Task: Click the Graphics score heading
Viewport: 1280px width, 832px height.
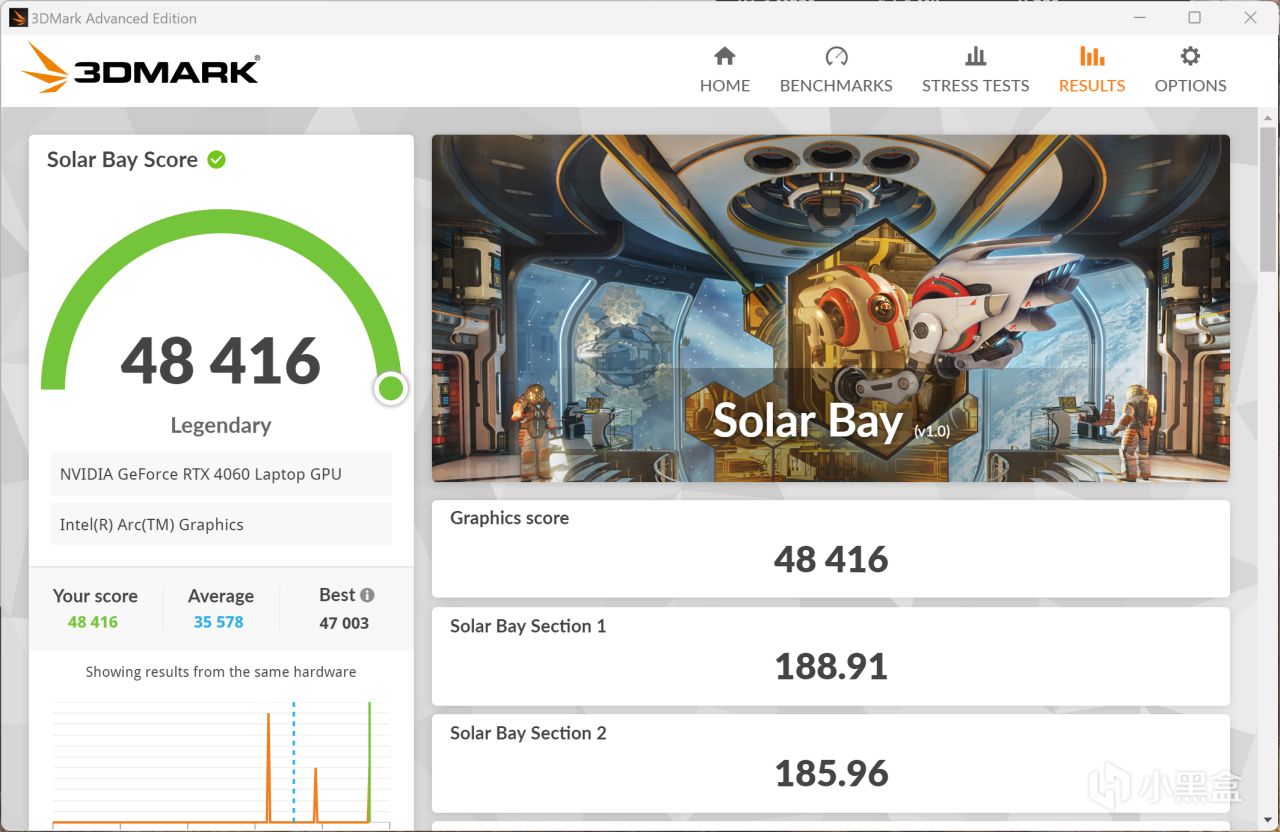Action: tap(509, 518)
